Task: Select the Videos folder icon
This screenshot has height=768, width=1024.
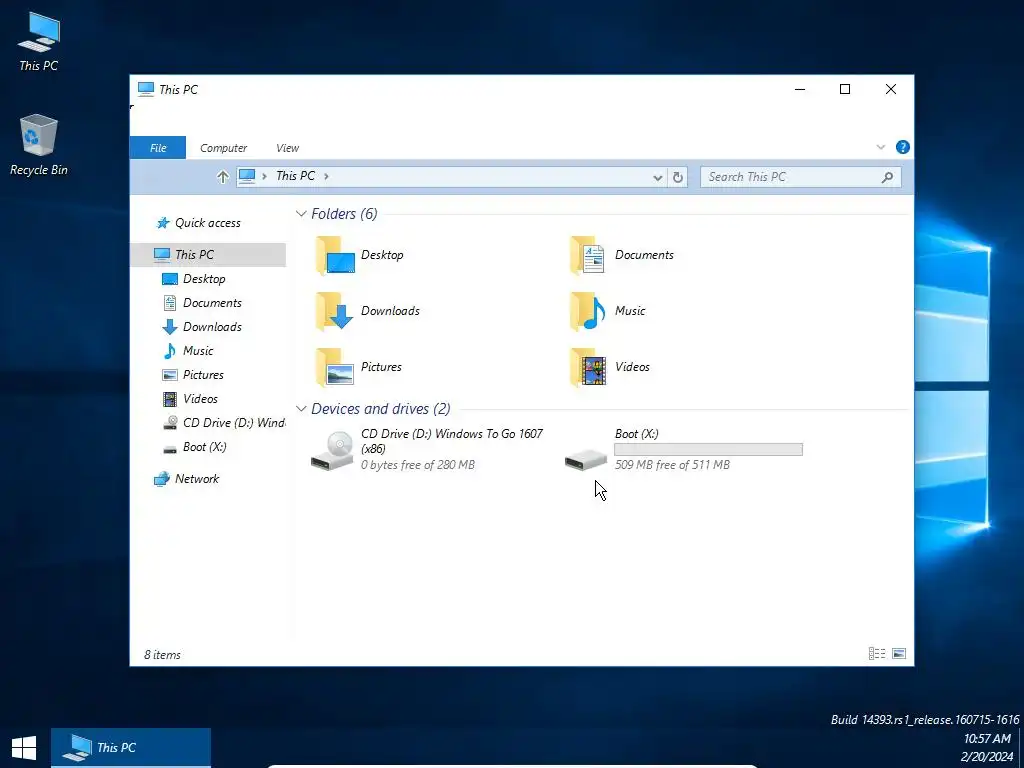Action: 588,367
